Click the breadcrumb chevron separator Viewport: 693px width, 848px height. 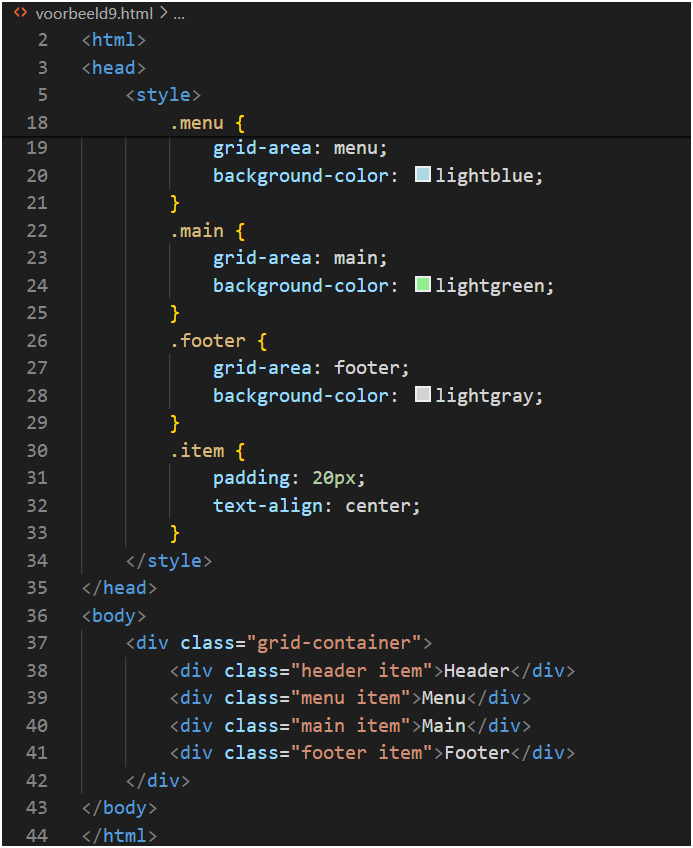pos(163,14)
